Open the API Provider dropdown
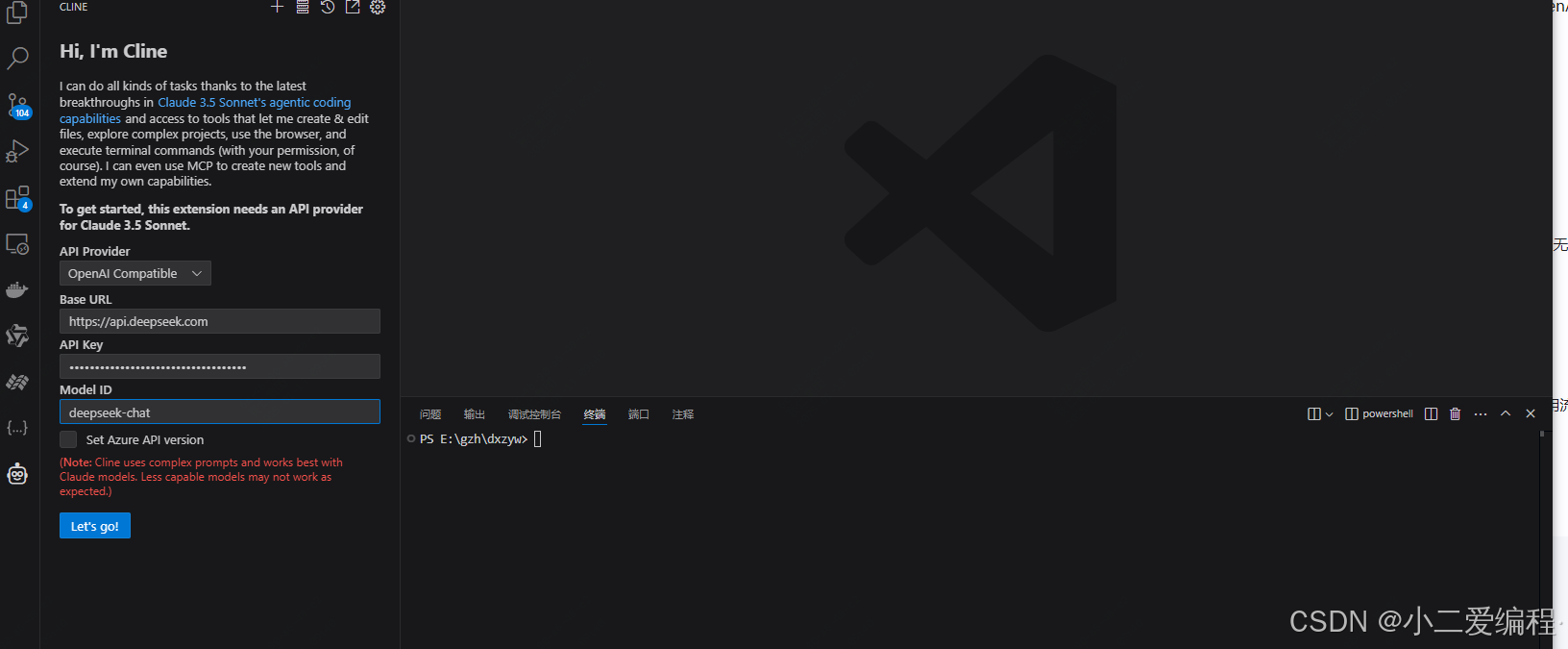Screen dimensions: 1568x649 pos(135,273)
